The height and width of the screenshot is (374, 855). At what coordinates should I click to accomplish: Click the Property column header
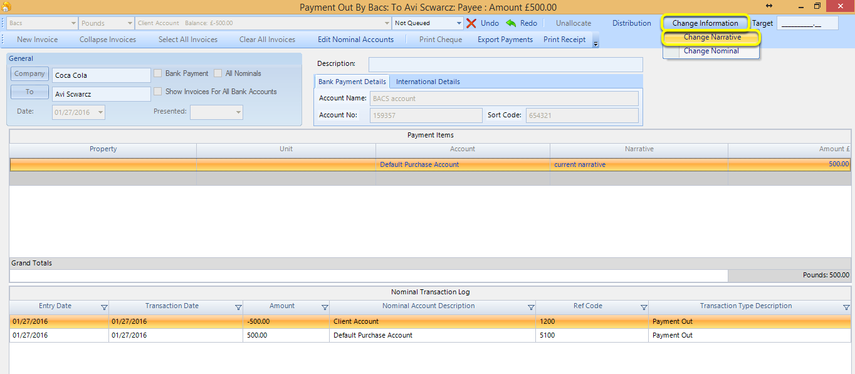(103, 149)
